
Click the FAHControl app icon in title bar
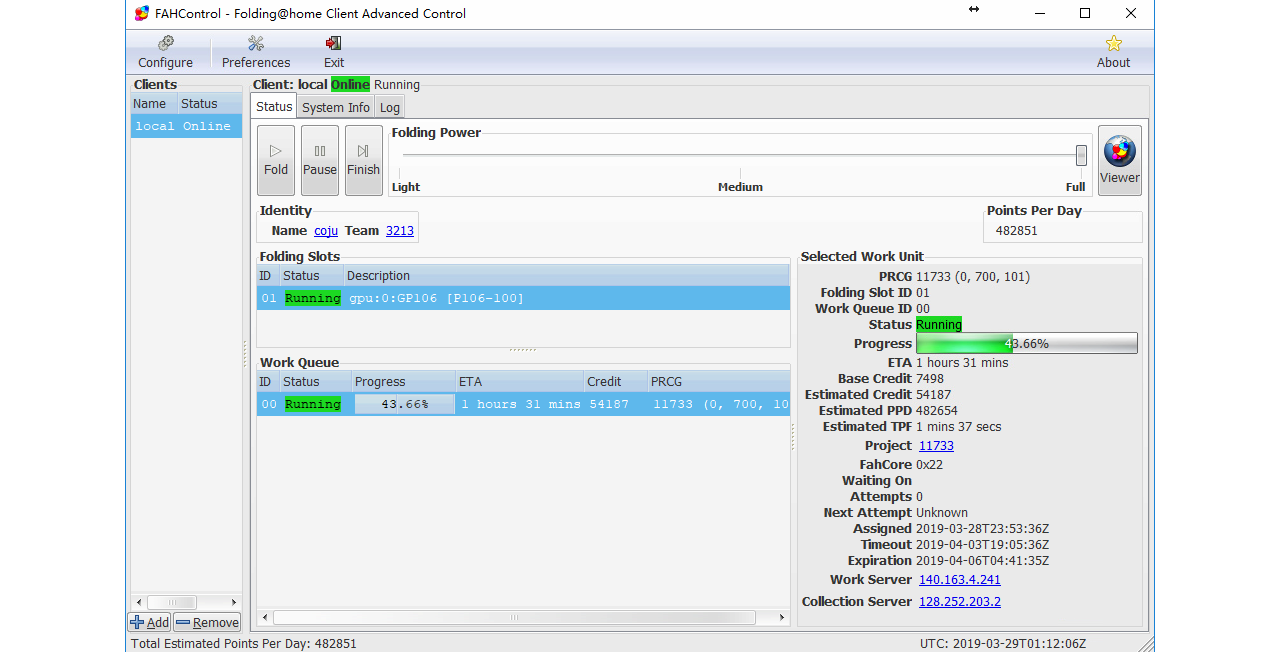[142, 14]
